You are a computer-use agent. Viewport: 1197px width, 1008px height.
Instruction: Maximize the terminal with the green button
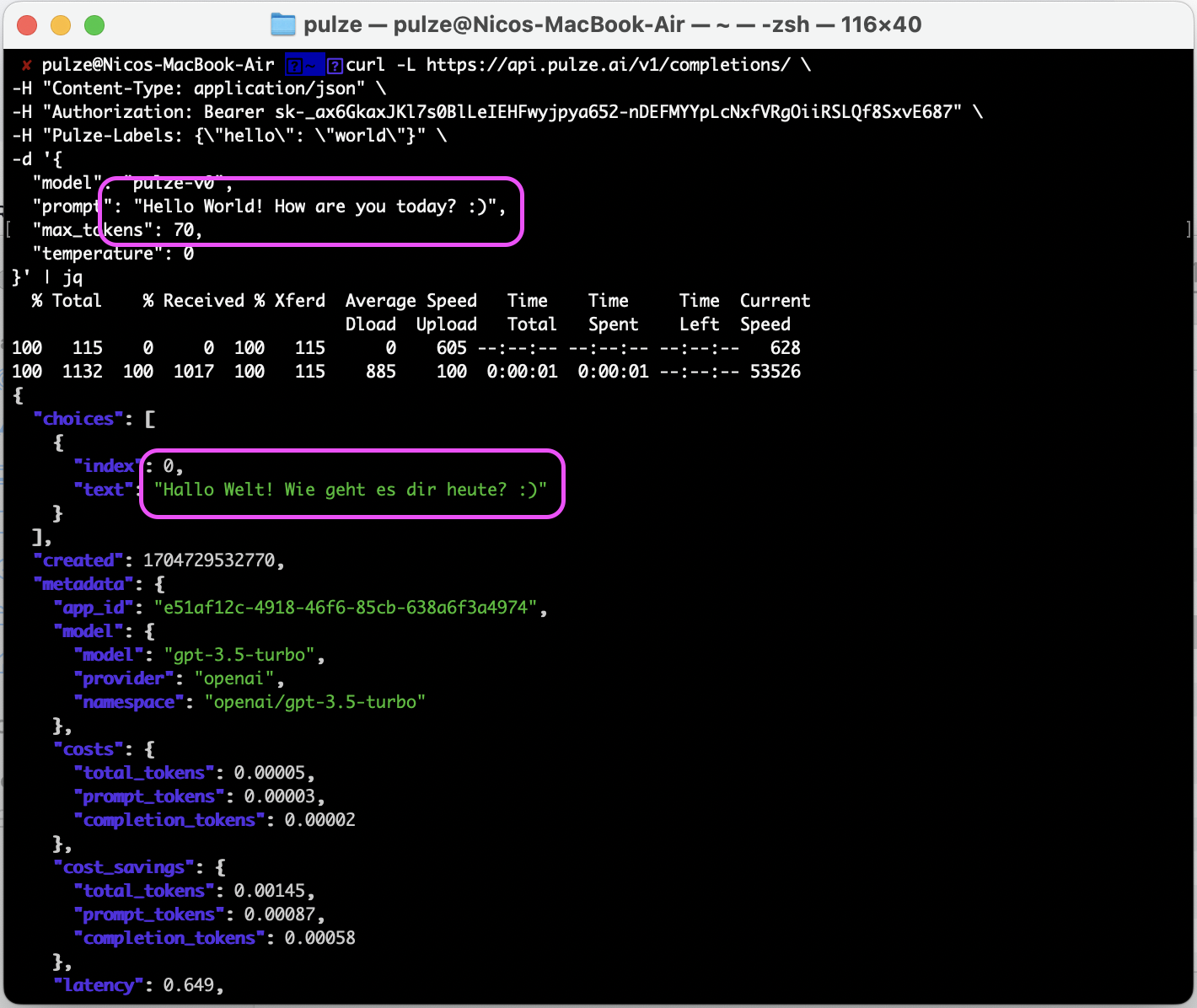[94, 25]
